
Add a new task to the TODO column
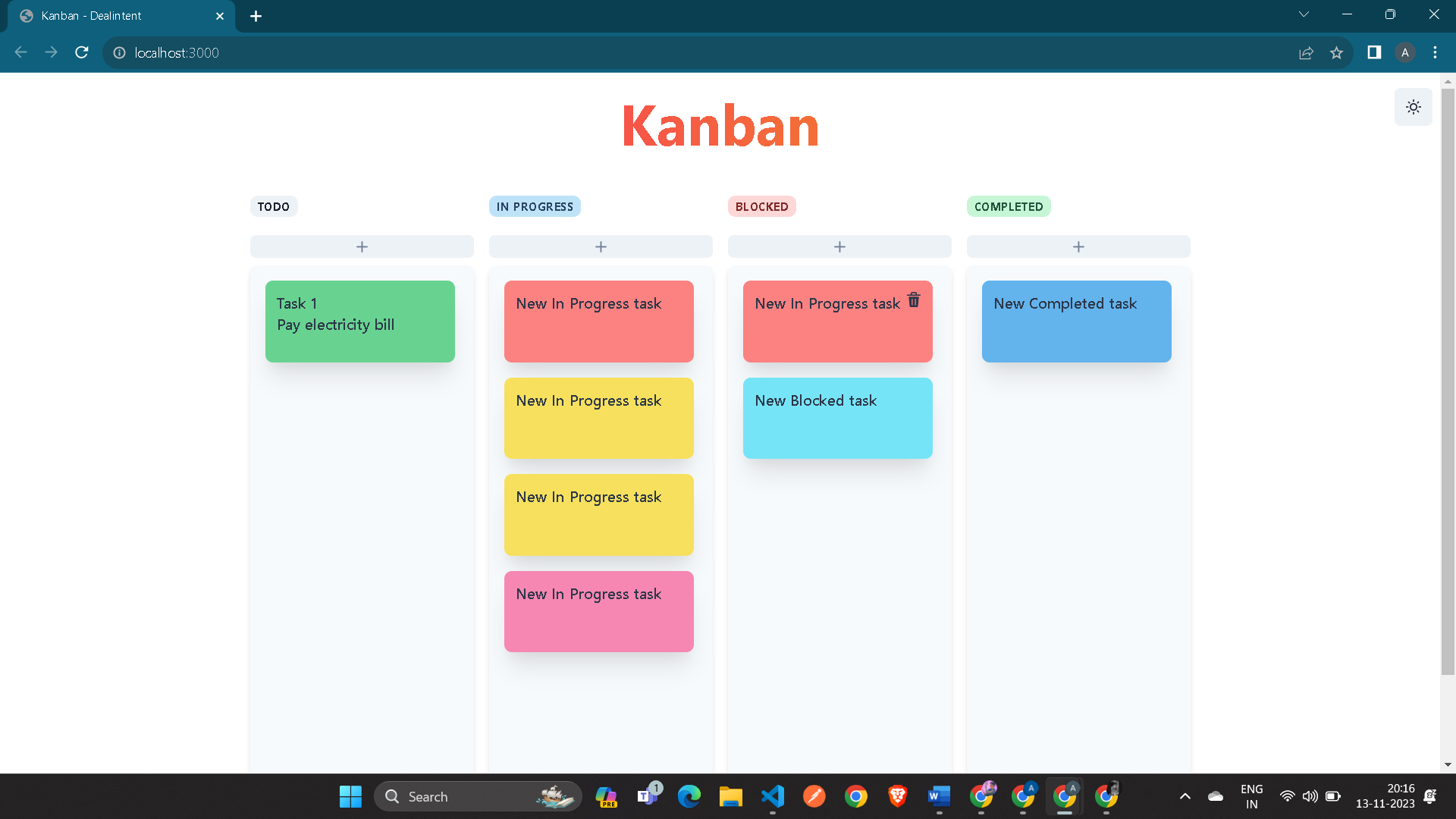[x=362, y=246]
